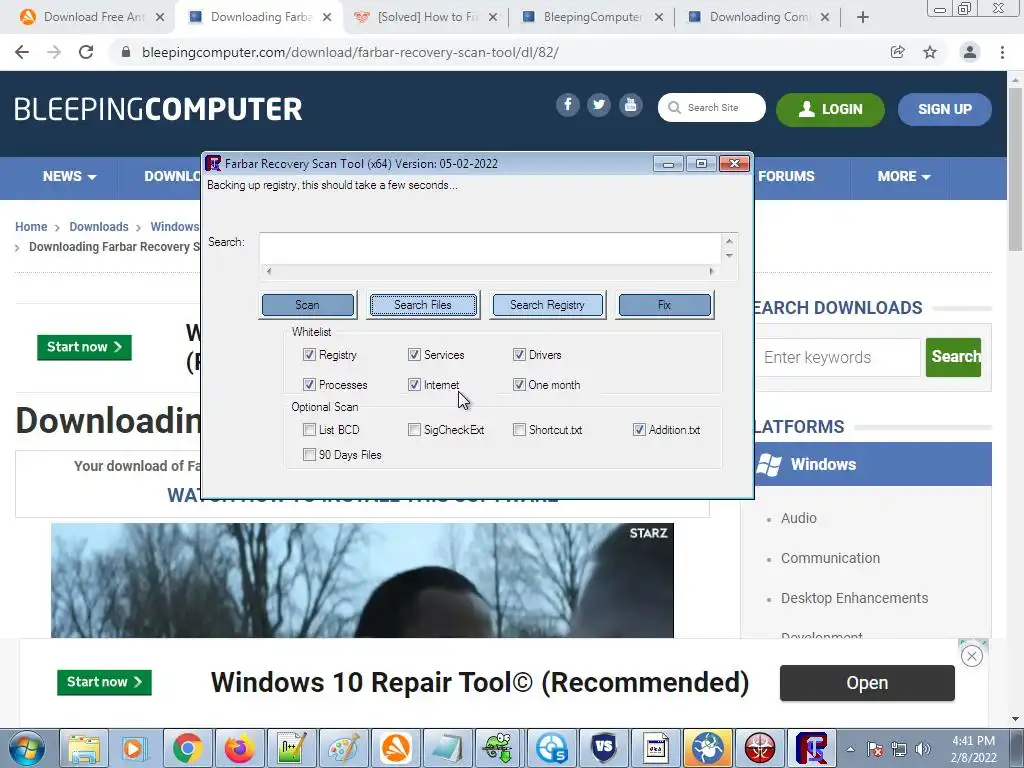Close the bottom ad banner
Image resolution: width=1024 pixels, height=768 pixels.
point(972,656)
